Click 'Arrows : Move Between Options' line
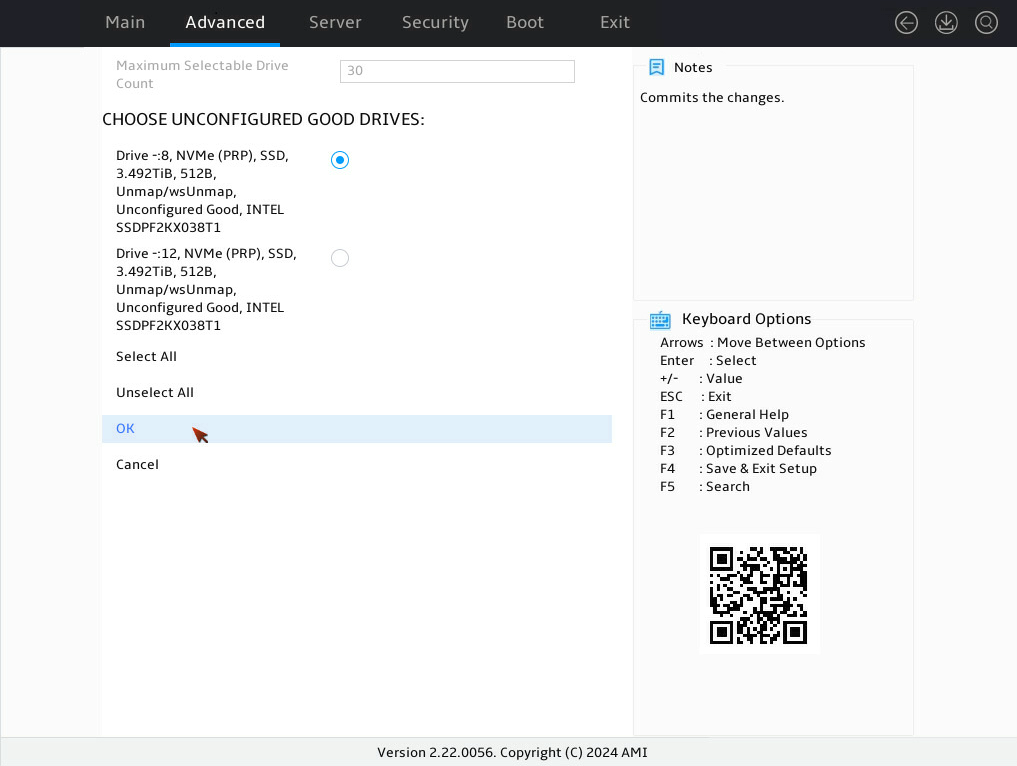This screenshot has width=1017, height=766. tap(763, 342)
